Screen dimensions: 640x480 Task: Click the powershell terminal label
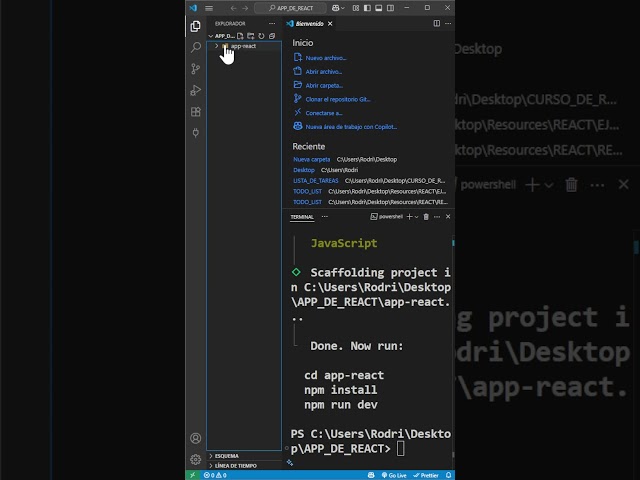(x=387, y=217)
